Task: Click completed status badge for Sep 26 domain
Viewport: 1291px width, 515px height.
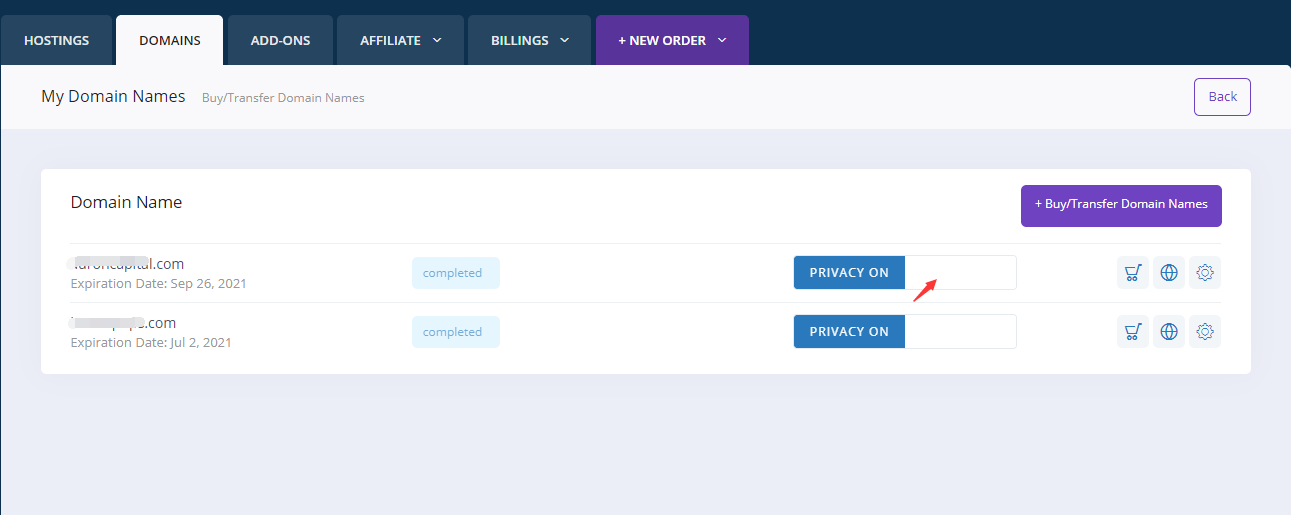Action: tap(455, 273)
